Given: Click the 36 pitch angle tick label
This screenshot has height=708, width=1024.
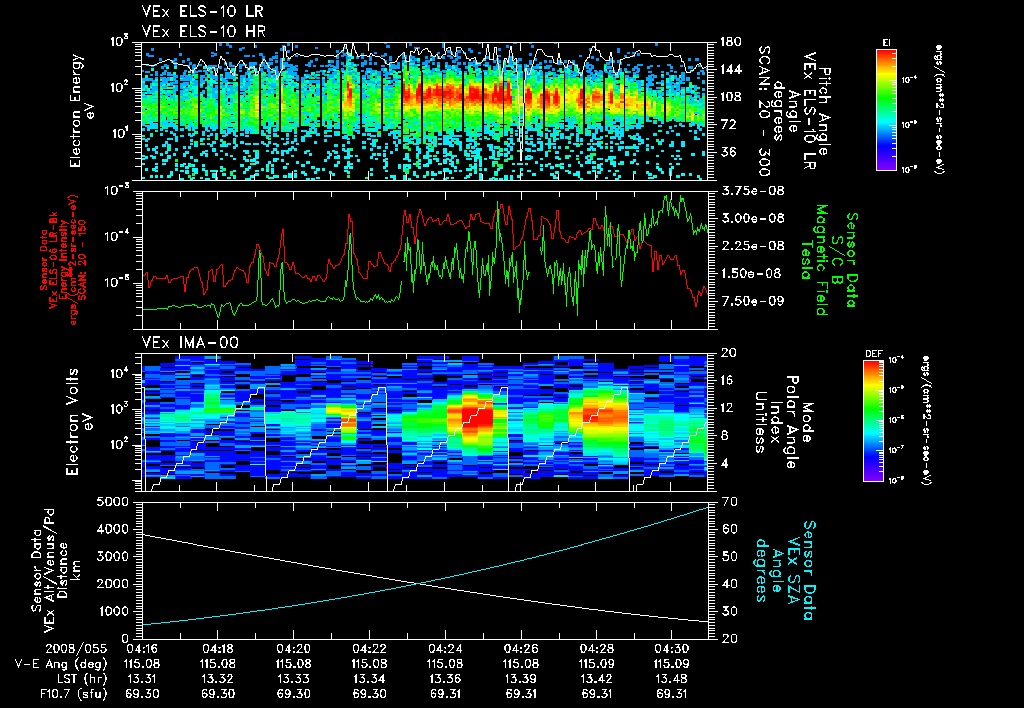Looking at the screenshot, I should (x=727, y=152).
